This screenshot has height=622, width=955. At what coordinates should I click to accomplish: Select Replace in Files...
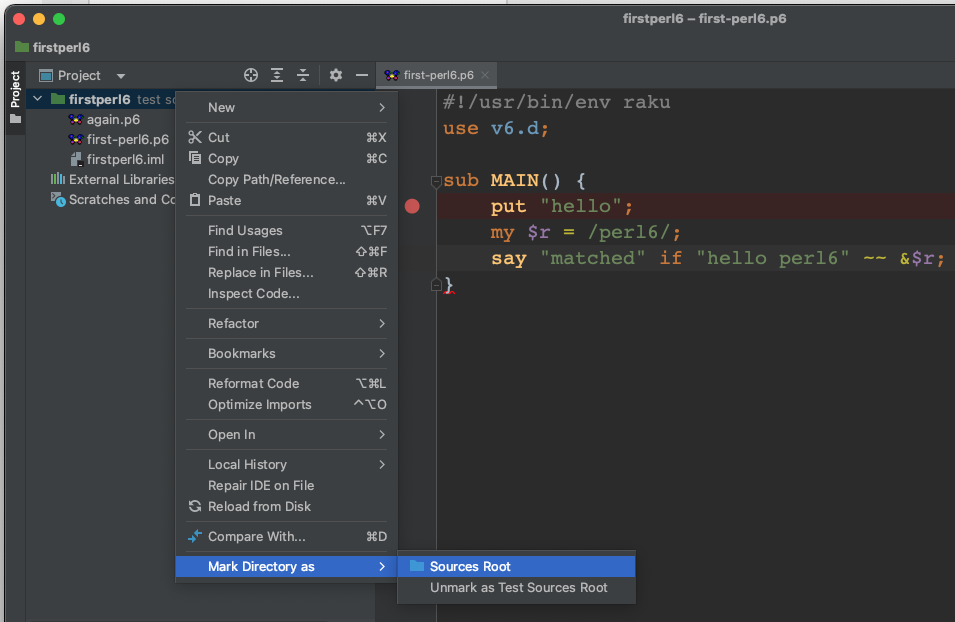click(x=286, y=272)
